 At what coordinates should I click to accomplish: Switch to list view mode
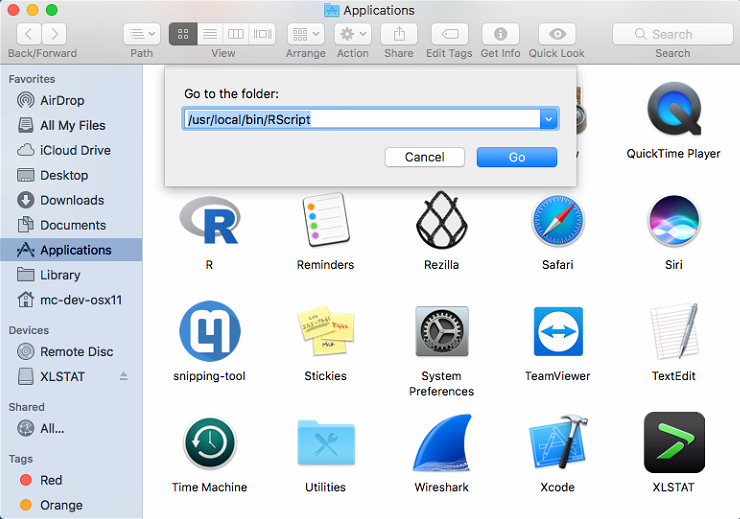[x=210, y=33]
